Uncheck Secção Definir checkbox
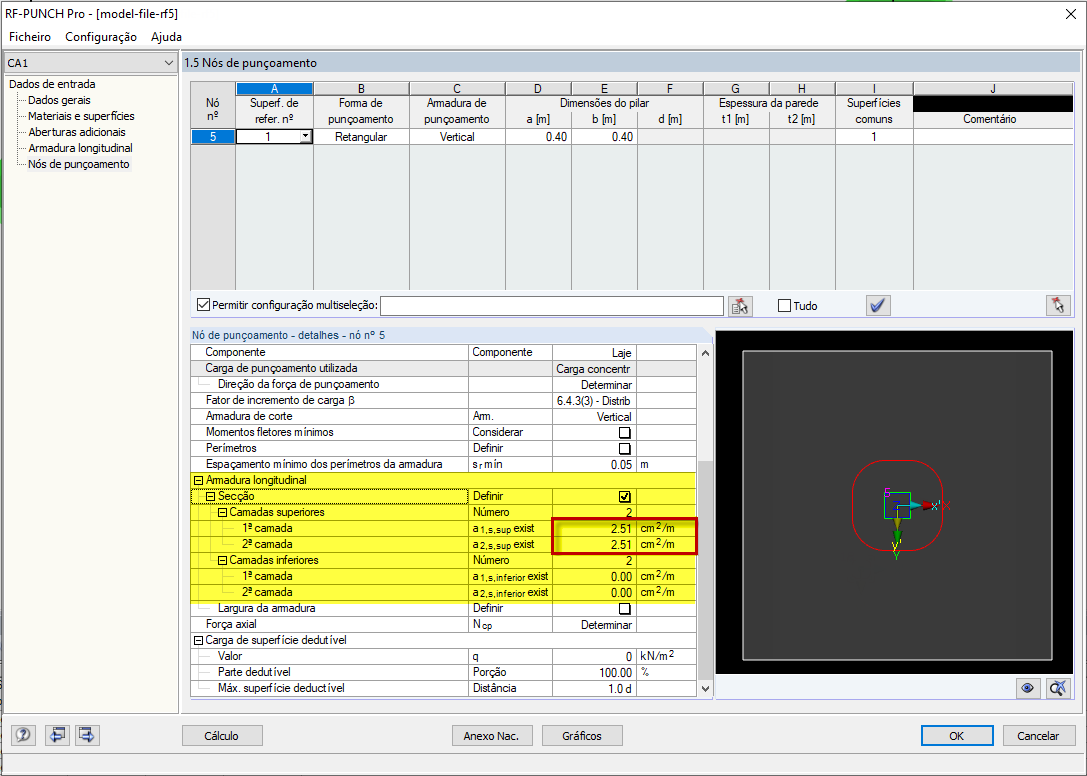 625,497
